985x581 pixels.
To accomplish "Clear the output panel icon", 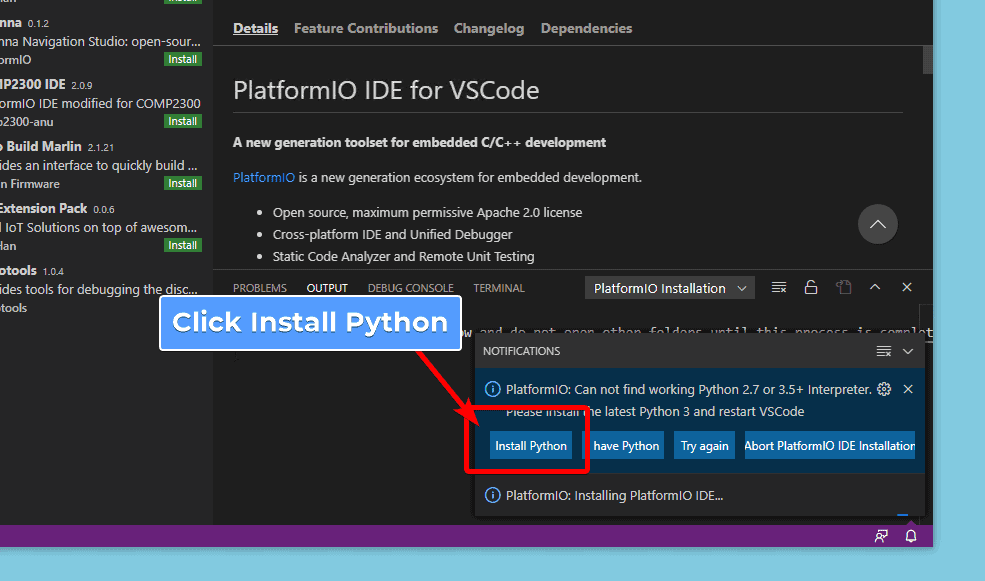I will click(778, 287).
